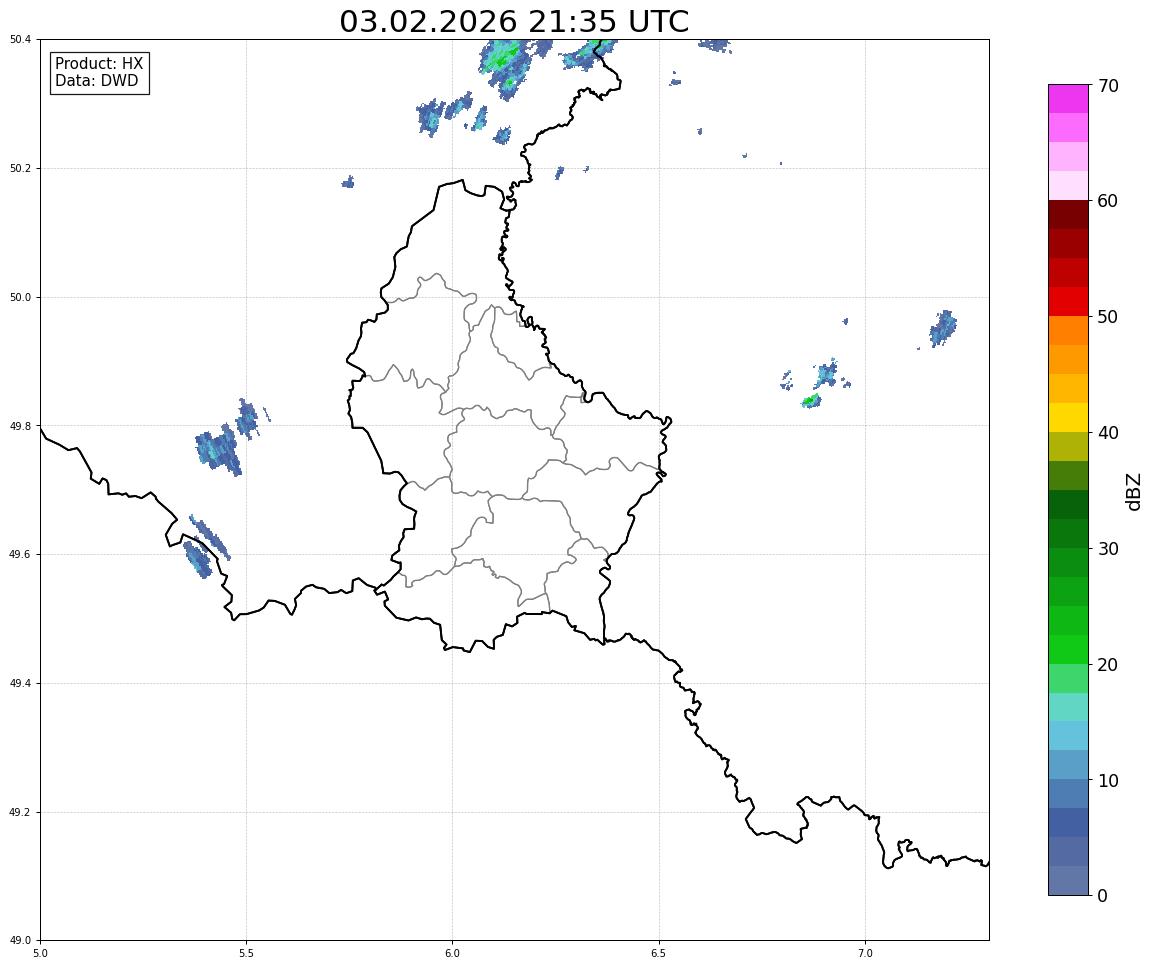1152x968 pixels.
Task: Select the 'Product: HX' label text
Action: (x=99, y=64)
